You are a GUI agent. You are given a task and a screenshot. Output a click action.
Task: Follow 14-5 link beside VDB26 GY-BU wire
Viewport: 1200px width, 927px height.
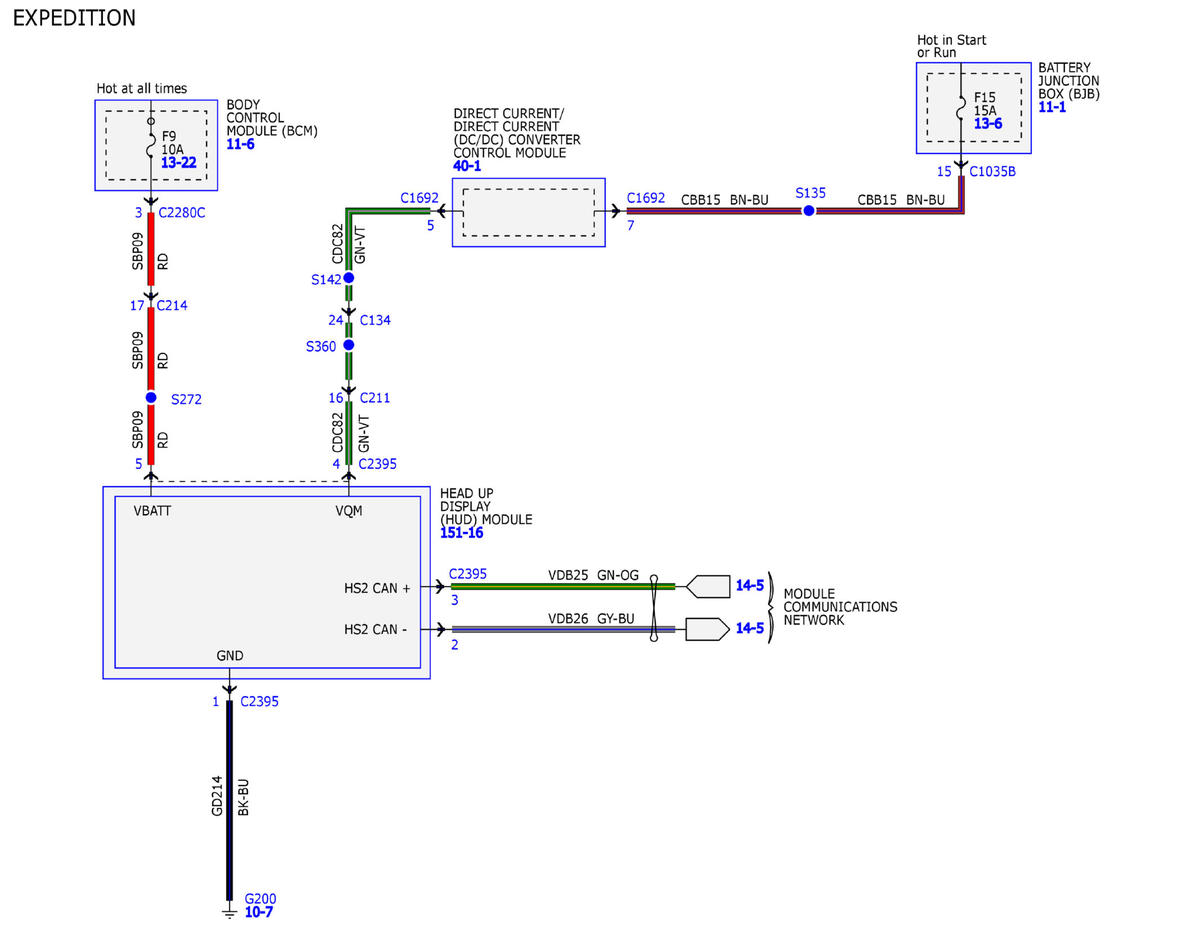(x=750, y=628)
